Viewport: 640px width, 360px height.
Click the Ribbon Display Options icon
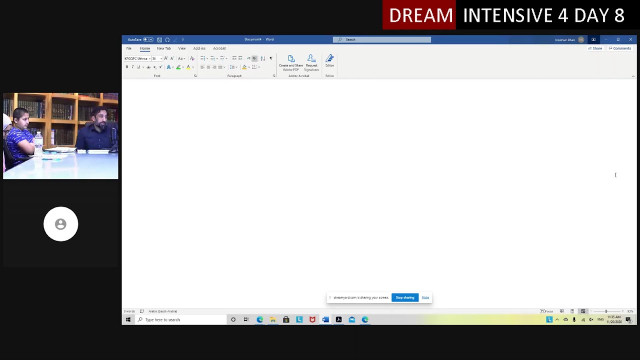point(593,40)
